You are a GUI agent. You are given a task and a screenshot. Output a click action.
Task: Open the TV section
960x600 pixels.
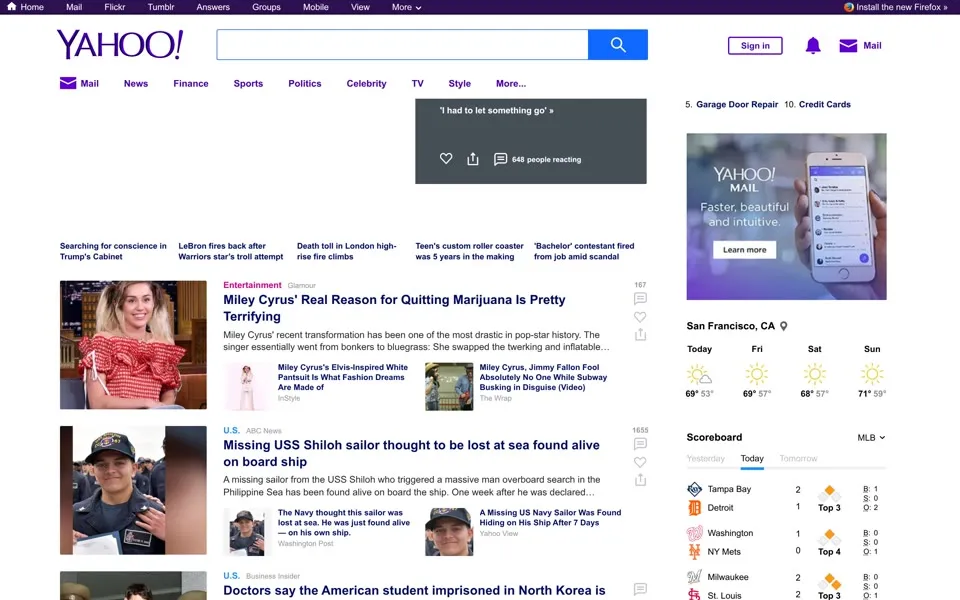pyautogui.click(x=418, y=83)
